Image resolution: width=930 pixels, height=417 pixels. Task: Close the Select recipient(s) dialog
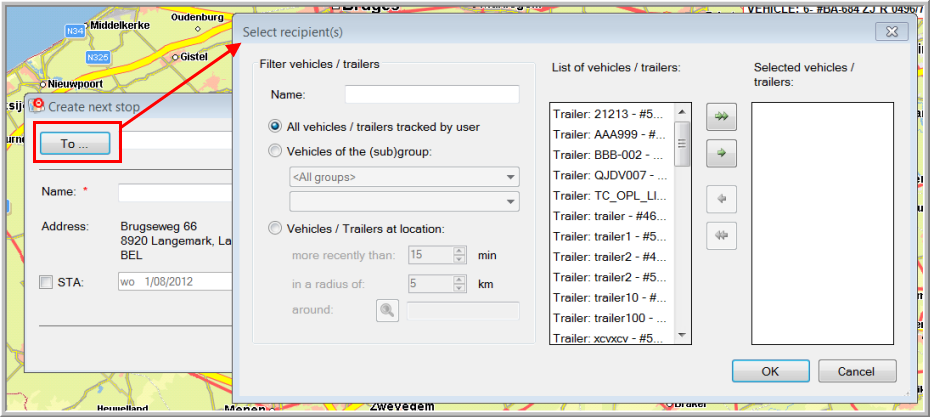click(890, 32)
